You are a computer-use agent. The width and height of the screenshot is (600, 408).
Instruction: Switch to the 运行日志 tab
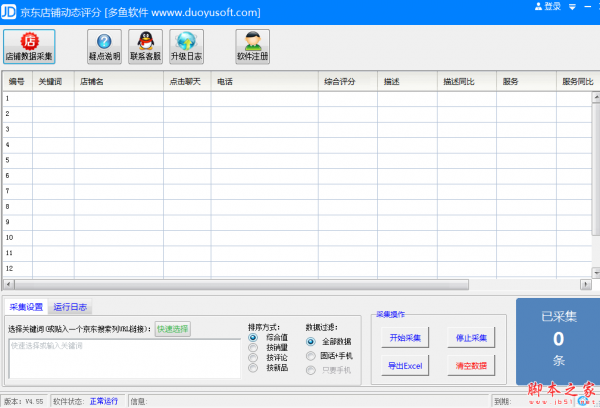[70, 307]
